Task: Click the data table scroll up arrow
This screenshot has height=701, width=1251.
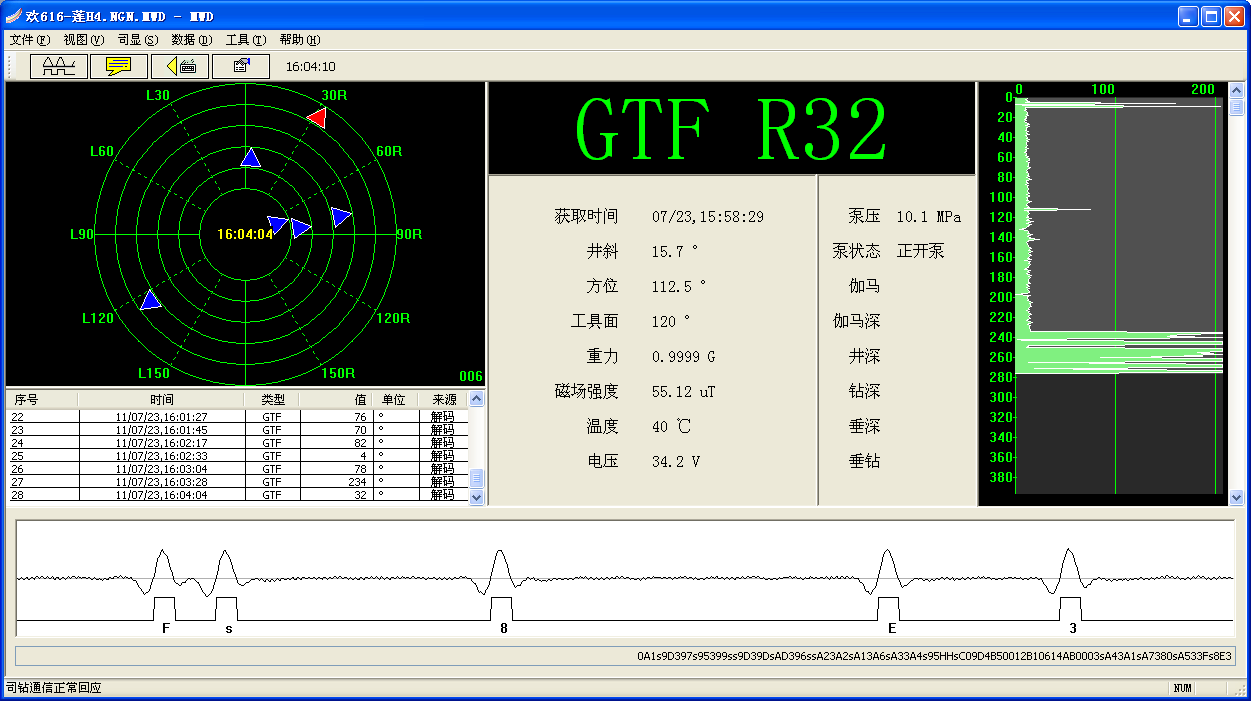Action: pos(477,399)
